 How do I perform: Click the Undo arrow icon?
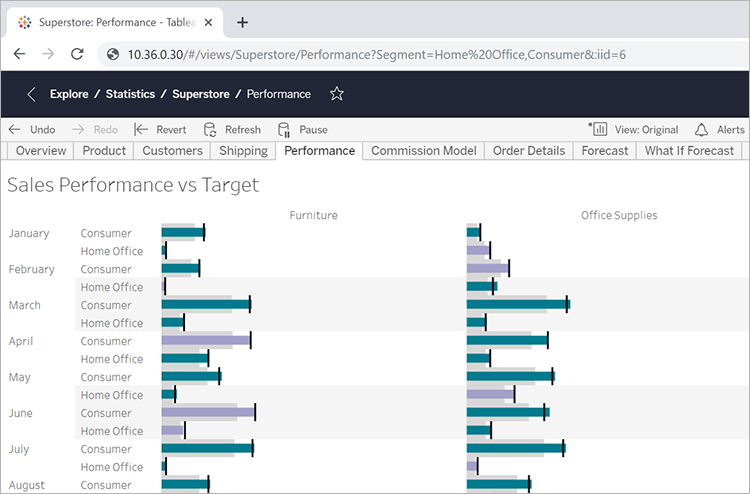pos(15,130)
